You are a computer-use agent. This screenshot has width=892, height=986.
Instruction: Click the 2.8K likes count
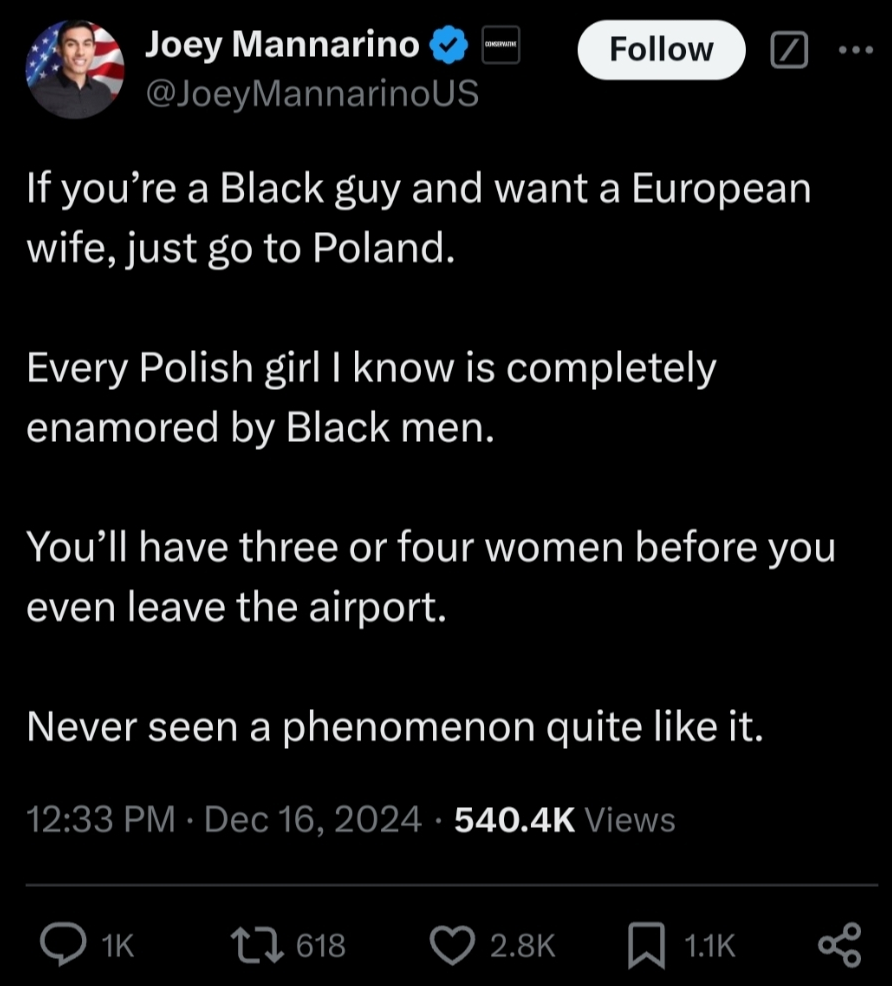coord(522,945)
